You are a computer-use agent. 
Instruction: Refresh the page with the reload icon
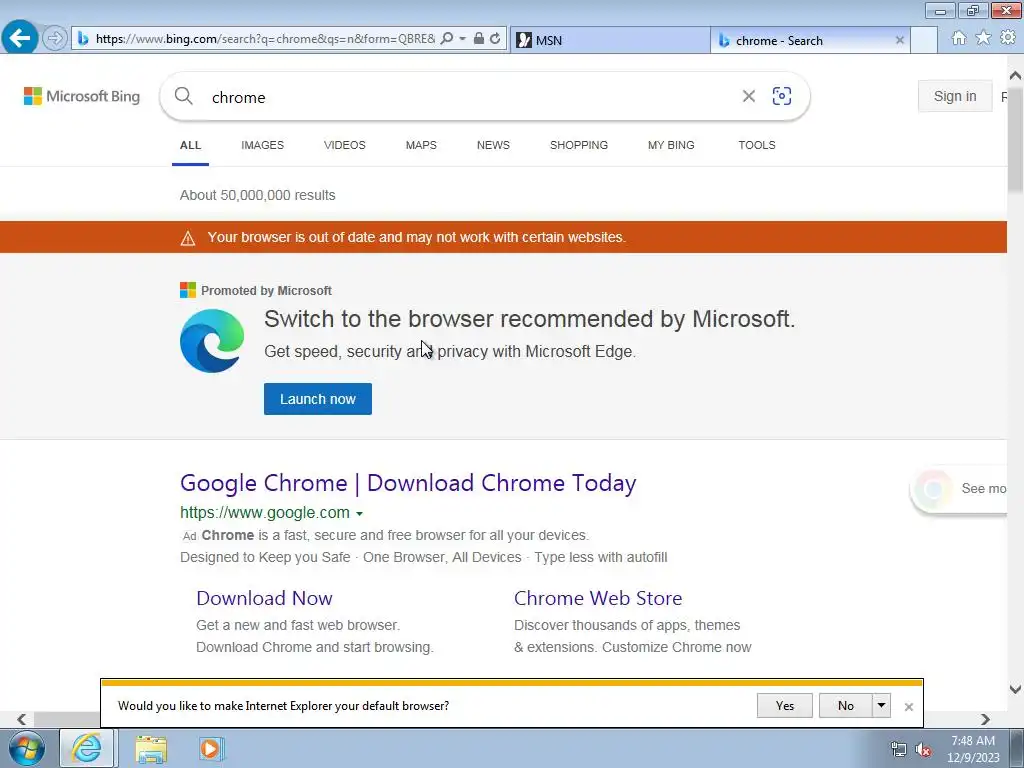tap(495, 39)
